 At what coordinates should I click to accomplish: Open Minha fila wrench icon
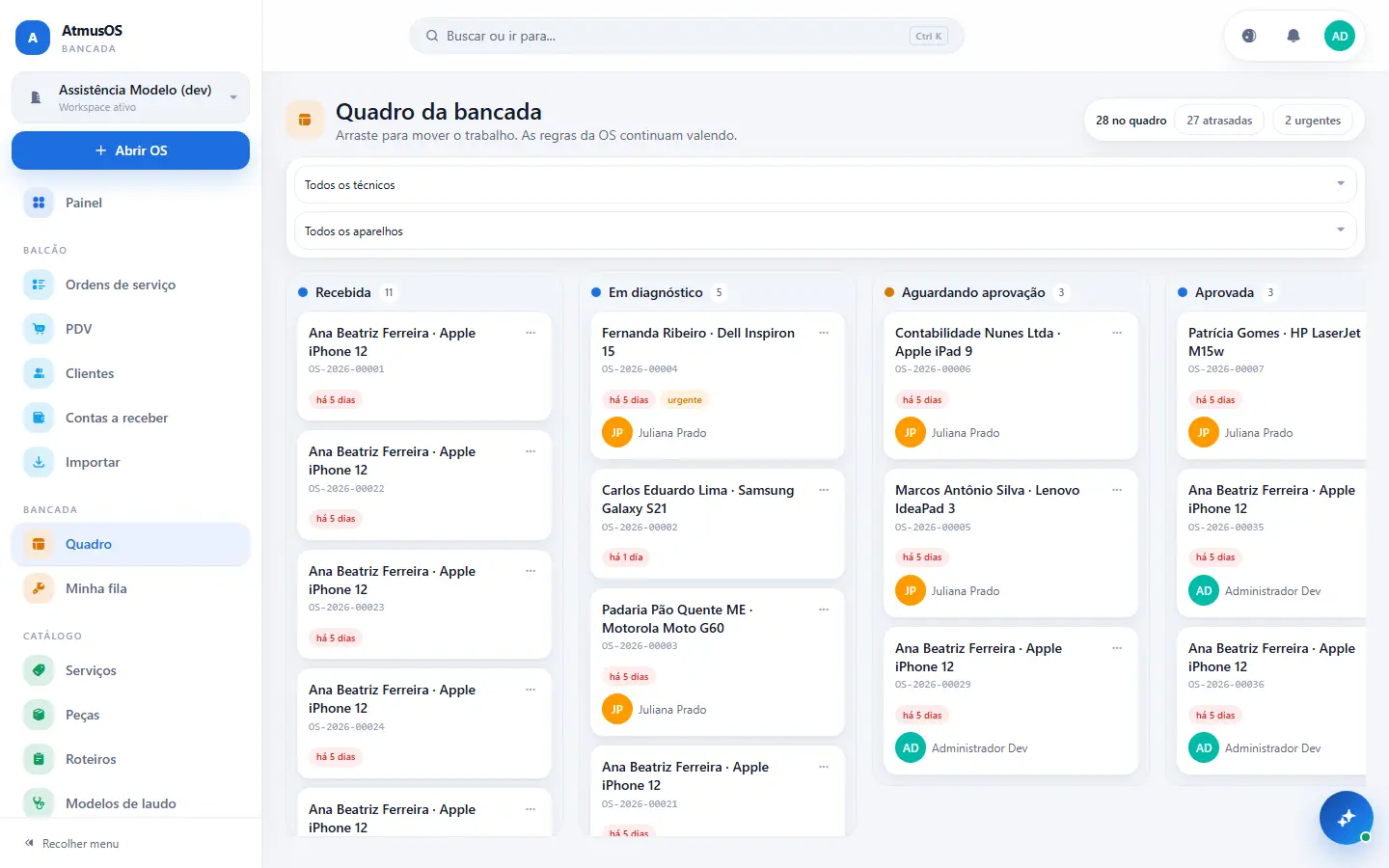pos(39,588)
